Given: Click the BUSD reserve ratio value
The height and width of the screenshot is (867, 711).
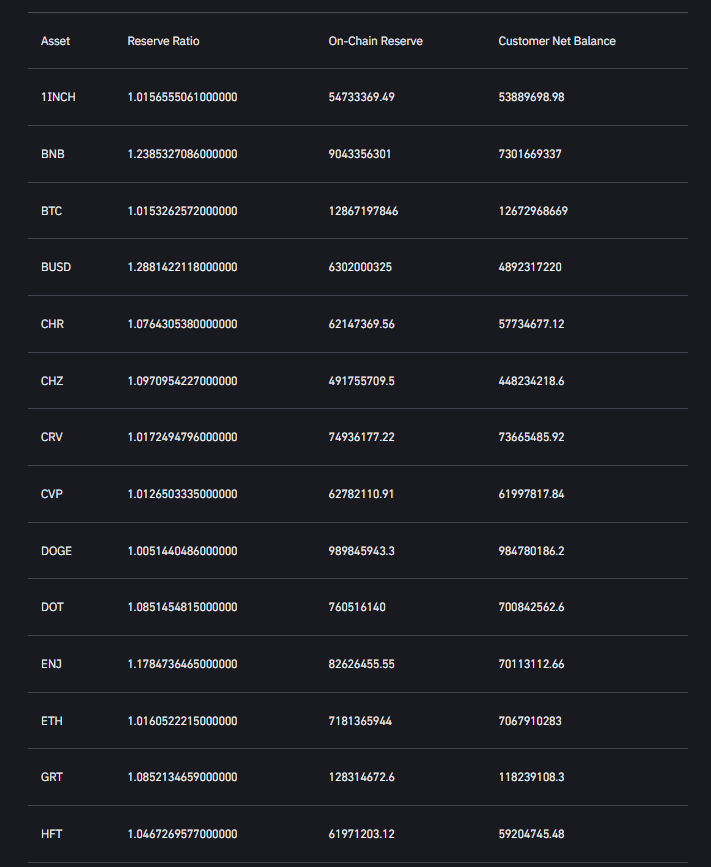Looking at the screenshot, I should pyautogui.click(x=182, y=267).
